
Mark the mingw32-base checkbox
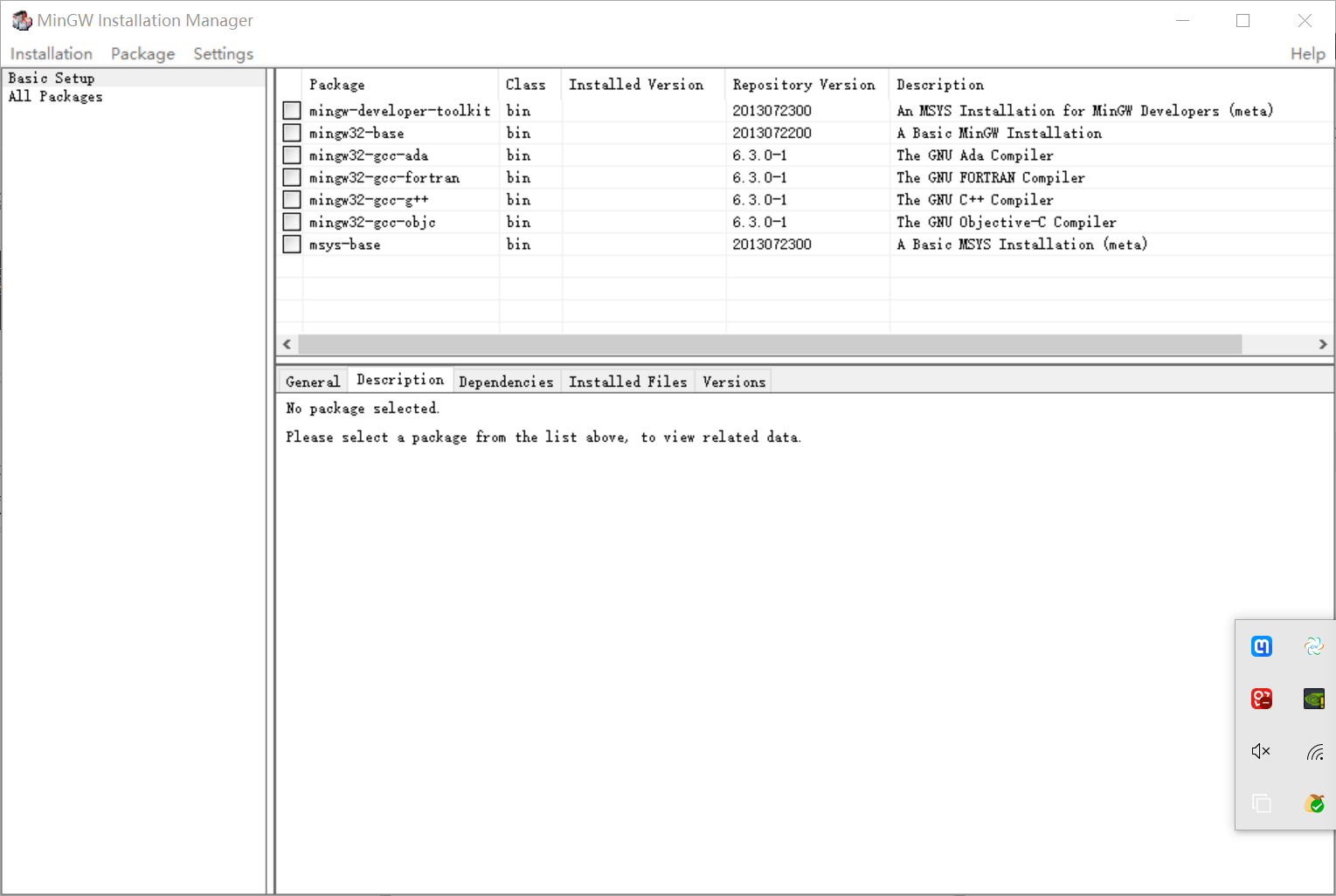coord(292,133)
